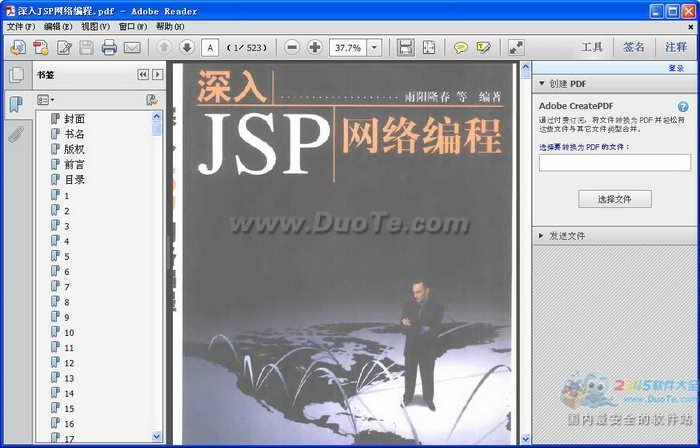Click the fit width scrolling mode icon
The height and width of the screenshot is (448, 700).
[405, 47]
